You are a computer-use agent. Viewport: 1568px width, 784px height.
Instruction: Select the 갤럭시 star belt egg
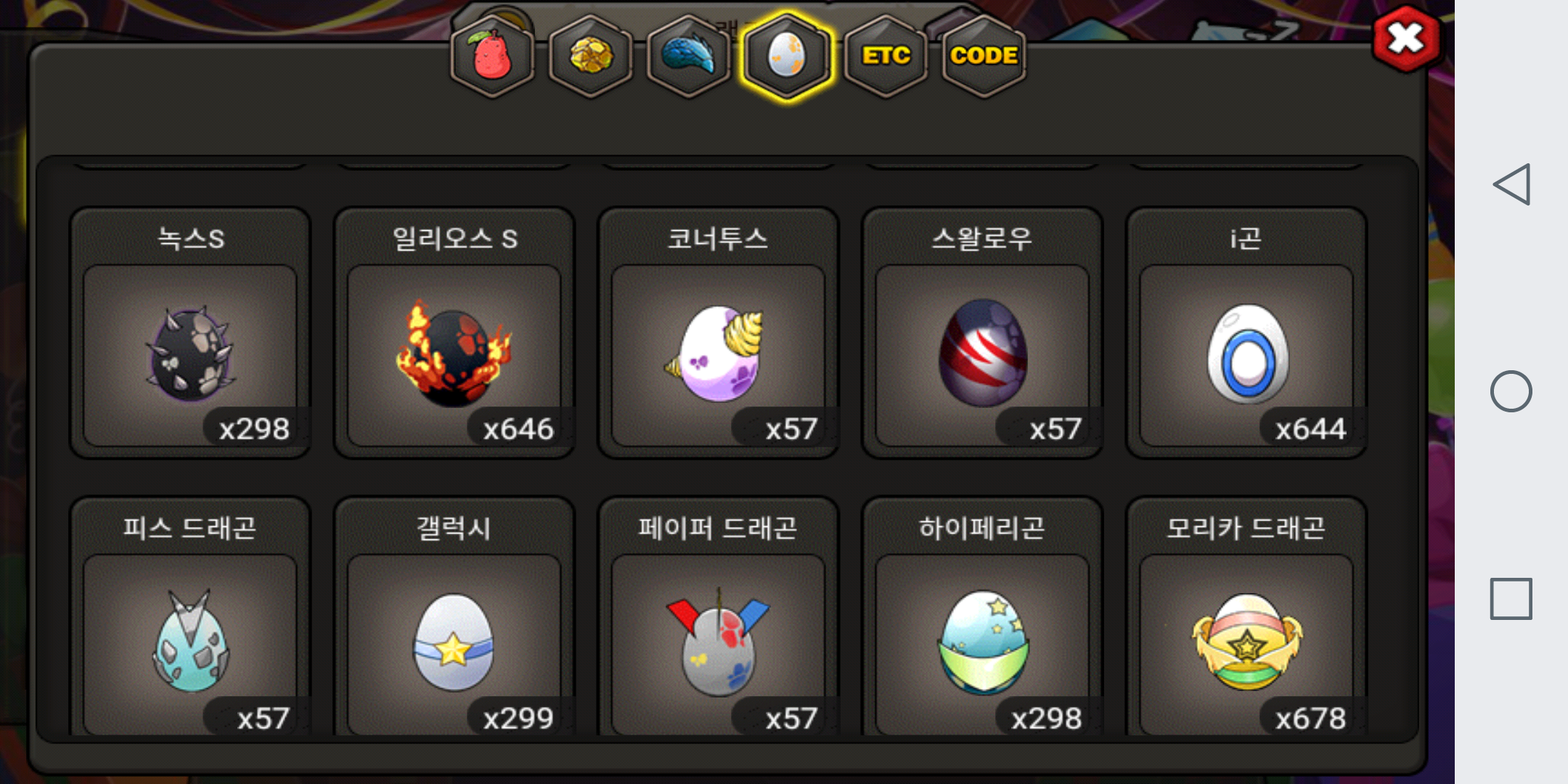pos(454,617)
